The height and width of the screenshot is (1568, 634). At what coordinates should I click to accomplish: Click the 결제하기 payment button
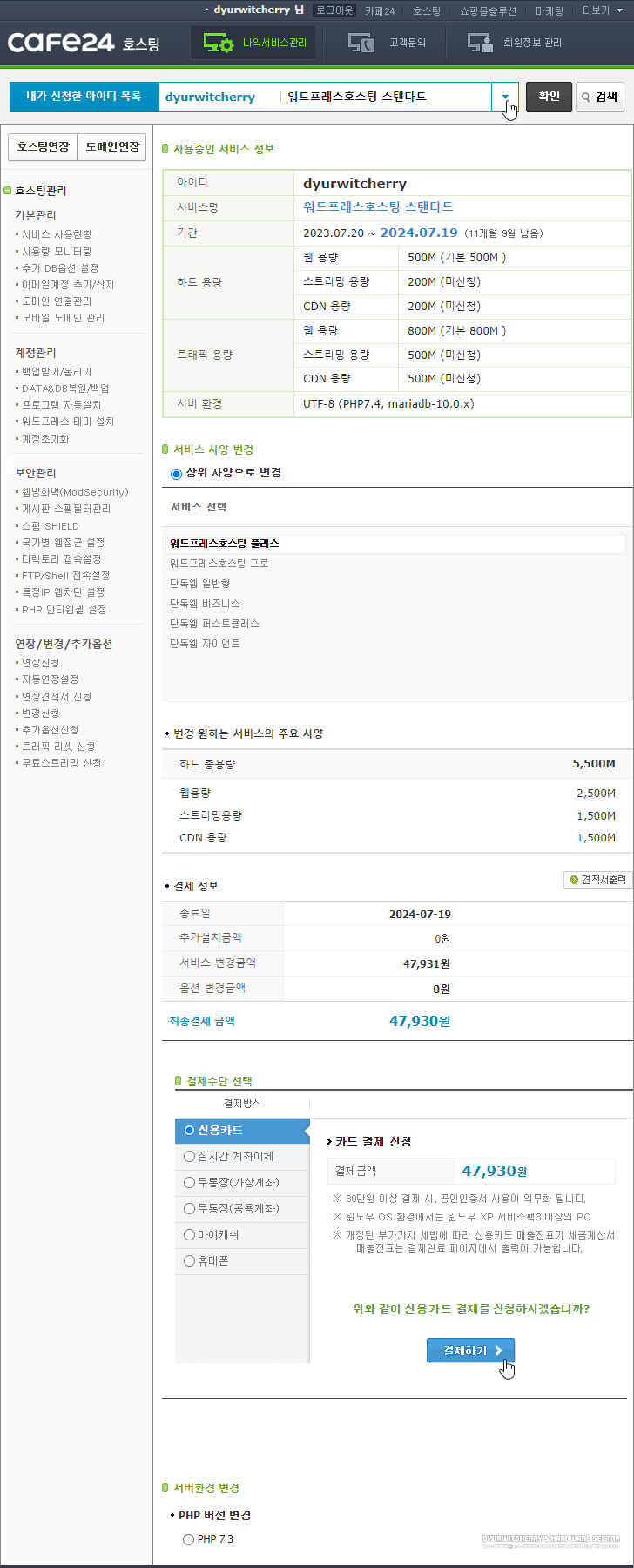[x=470, y=1351]
